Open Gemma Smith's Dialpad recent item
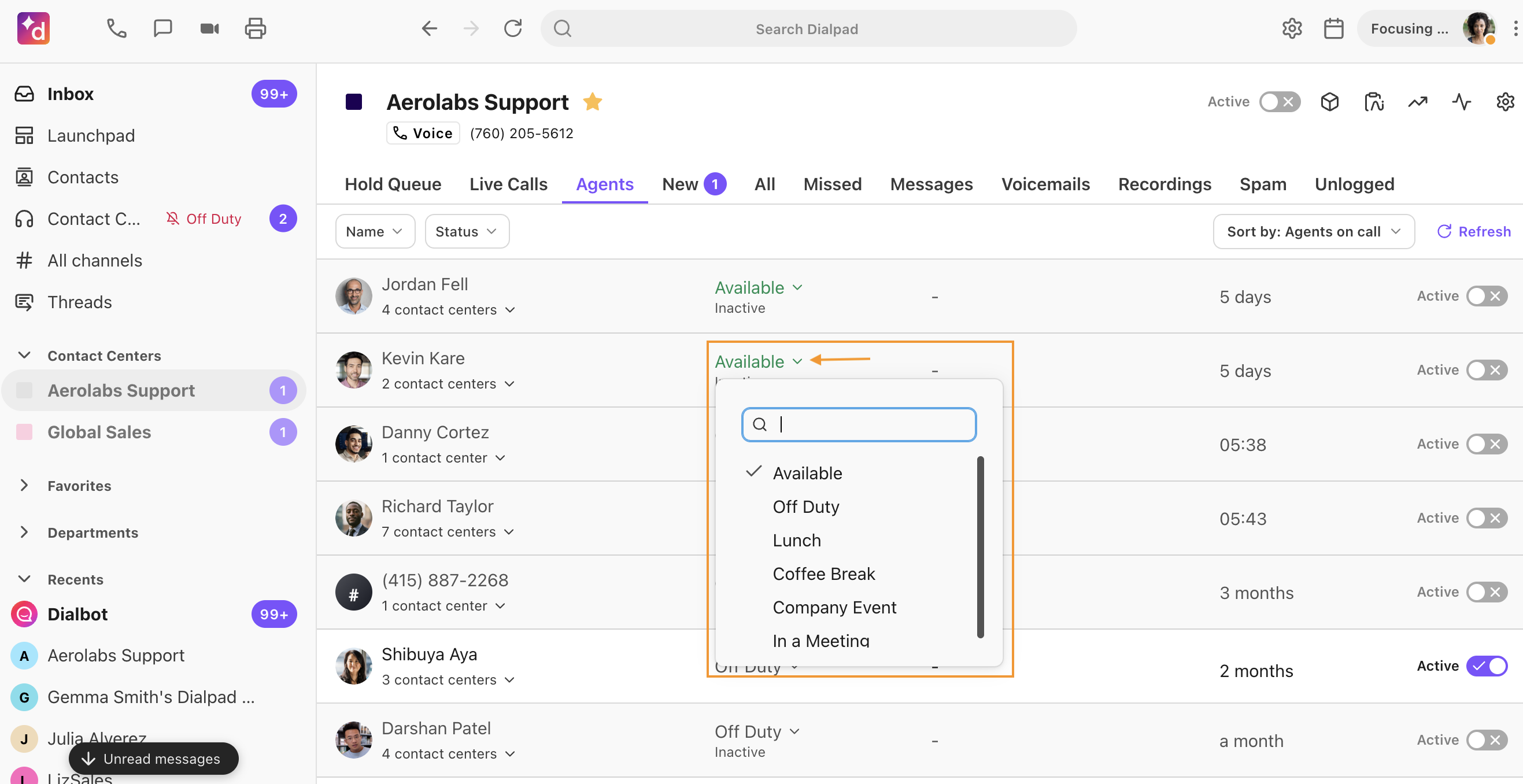Screen dimensions: 1523x784 pyautogui.click(x=154, y=698)
